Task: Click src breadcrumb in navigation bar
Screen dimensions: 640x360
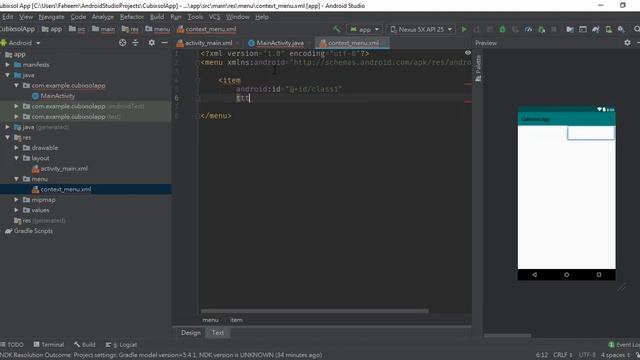Action: tap(77, 29)
